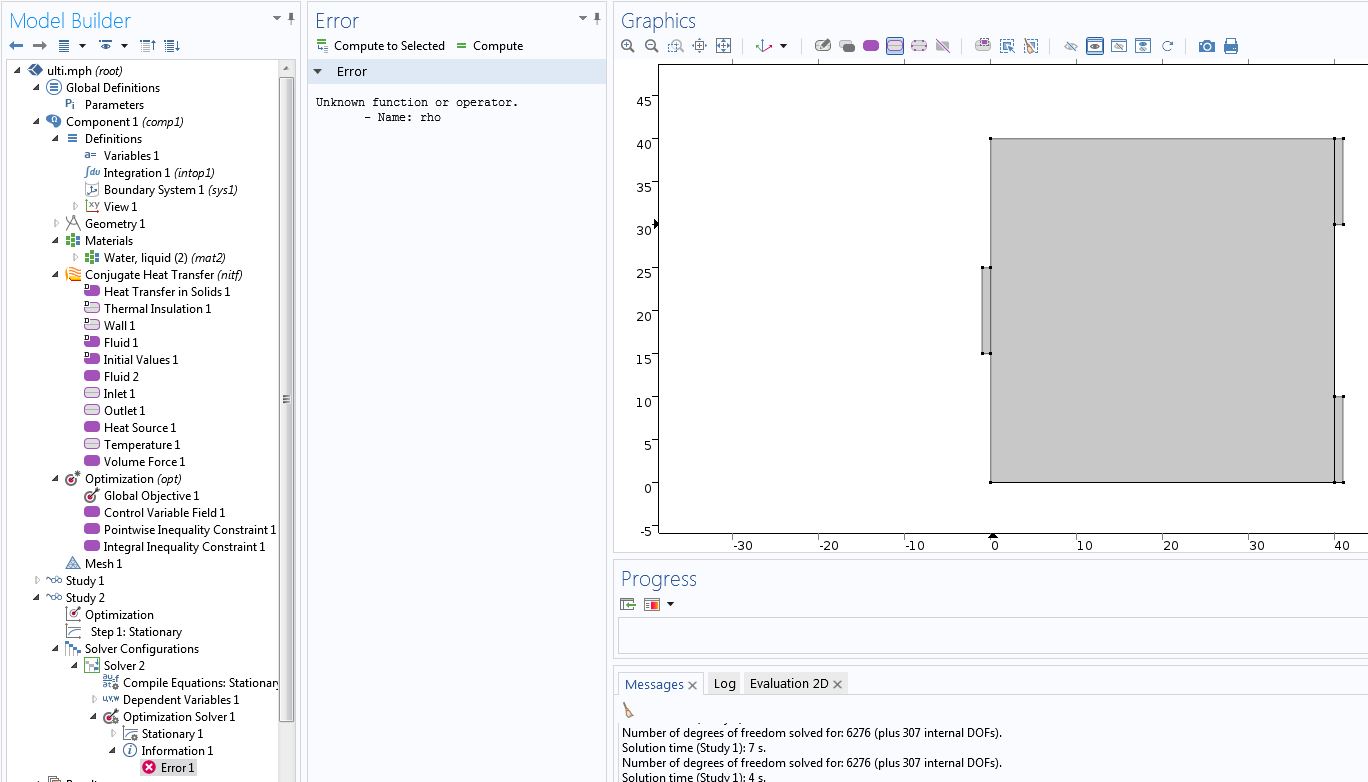Open the Evaluation 2D tab
This screenshot has width=1368, height=782.
pos(788,684)
